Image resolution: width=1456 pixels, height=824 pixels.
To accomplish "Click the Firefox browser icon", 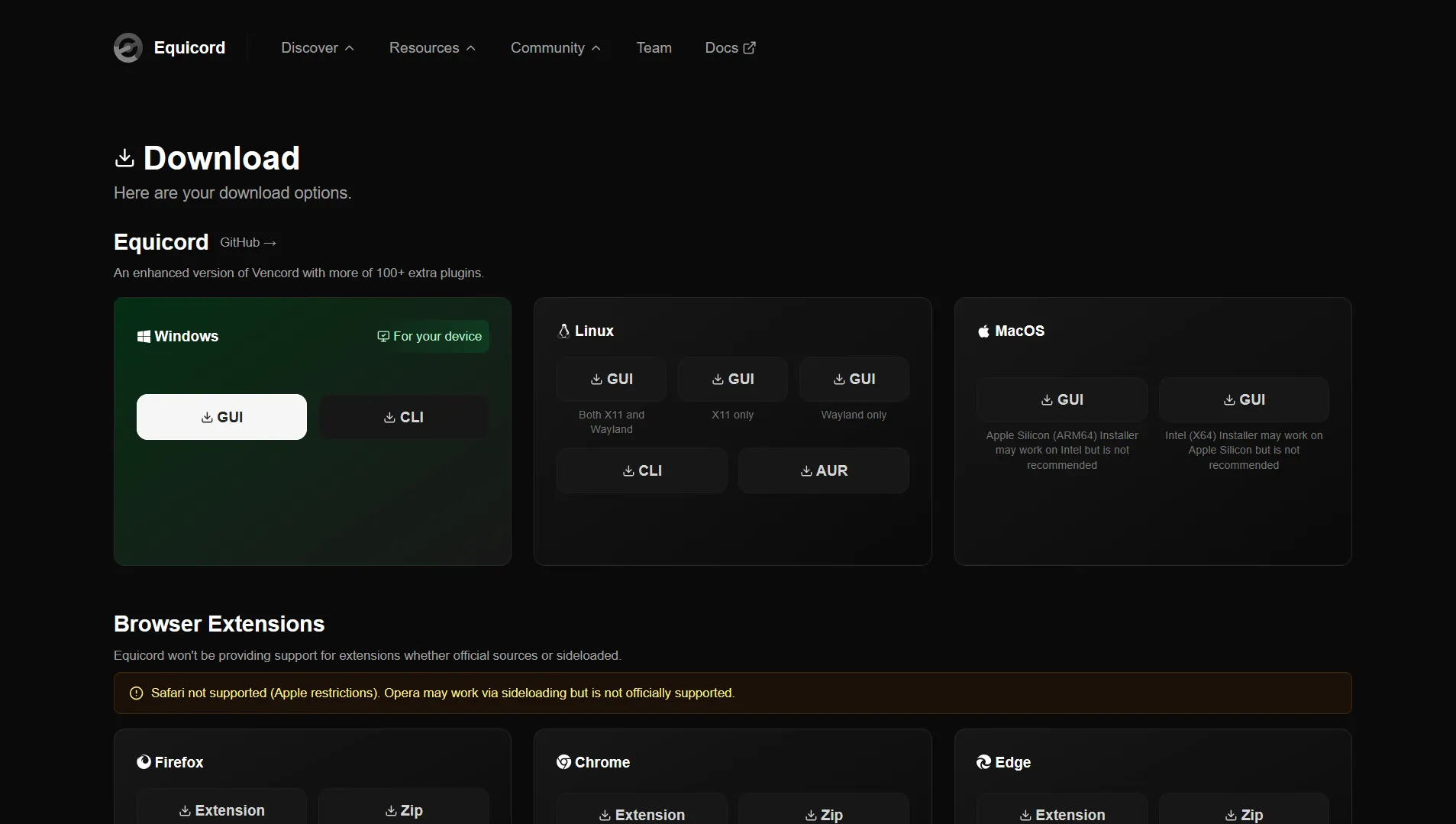I will [x=144, y=761].
